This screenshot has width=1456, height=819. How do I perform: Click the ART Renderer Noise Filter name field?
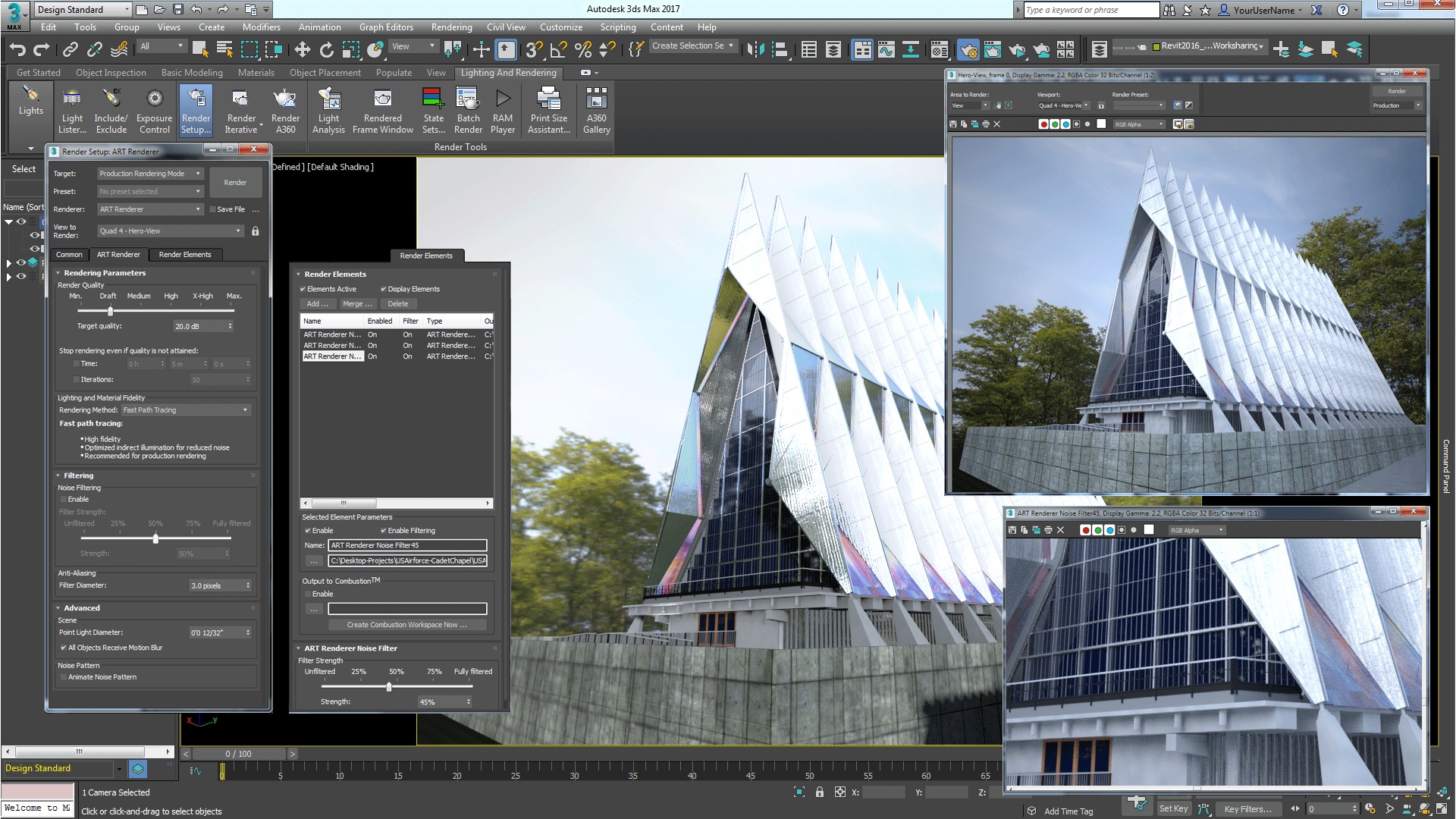coord(408,545)
